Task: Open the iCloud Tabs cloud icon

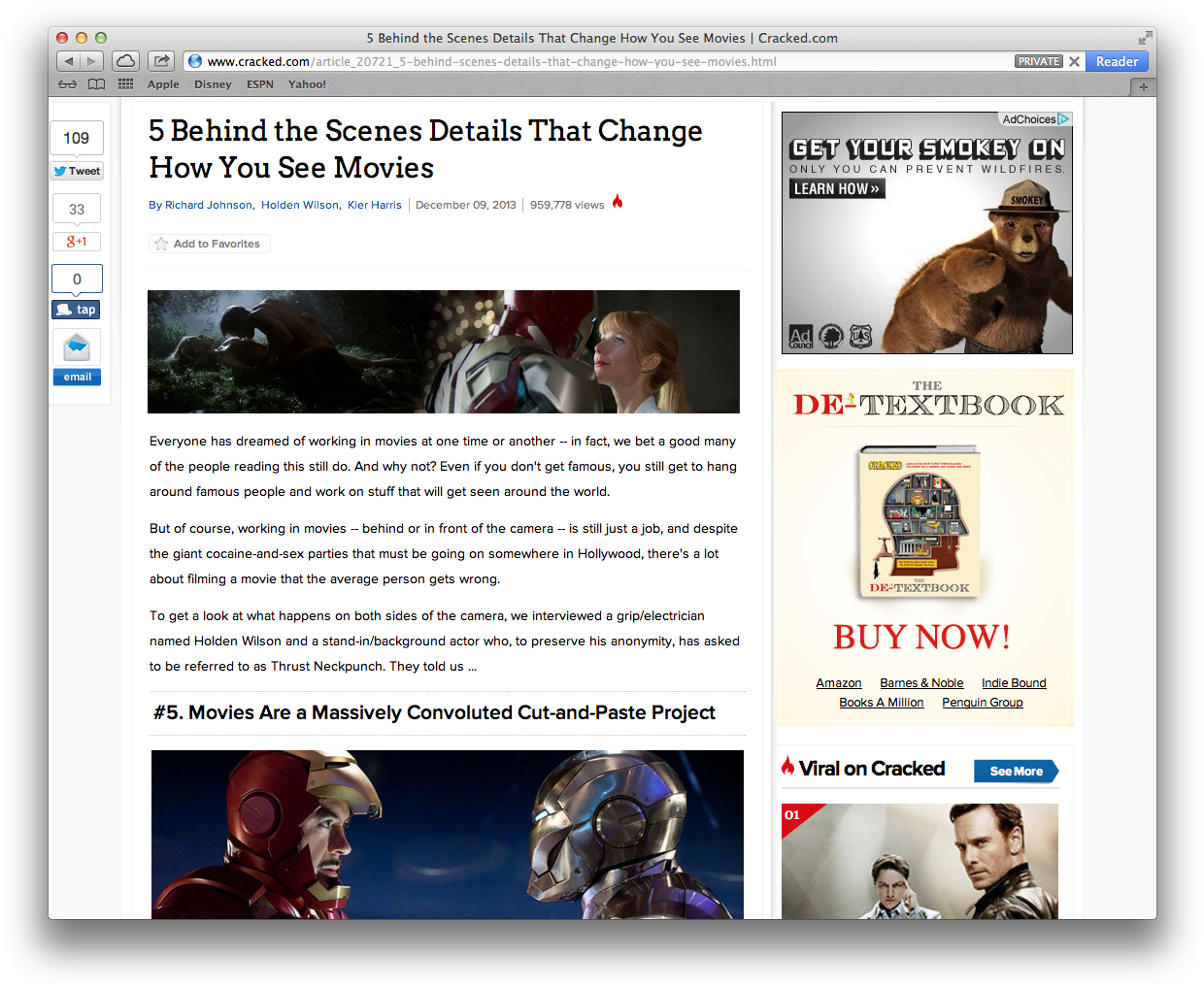Action: (x=126, y=61)
